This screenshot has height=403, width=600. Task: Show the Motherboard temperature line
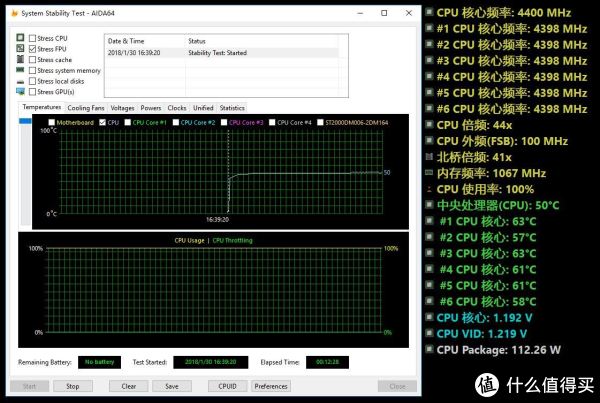[52, 122]
